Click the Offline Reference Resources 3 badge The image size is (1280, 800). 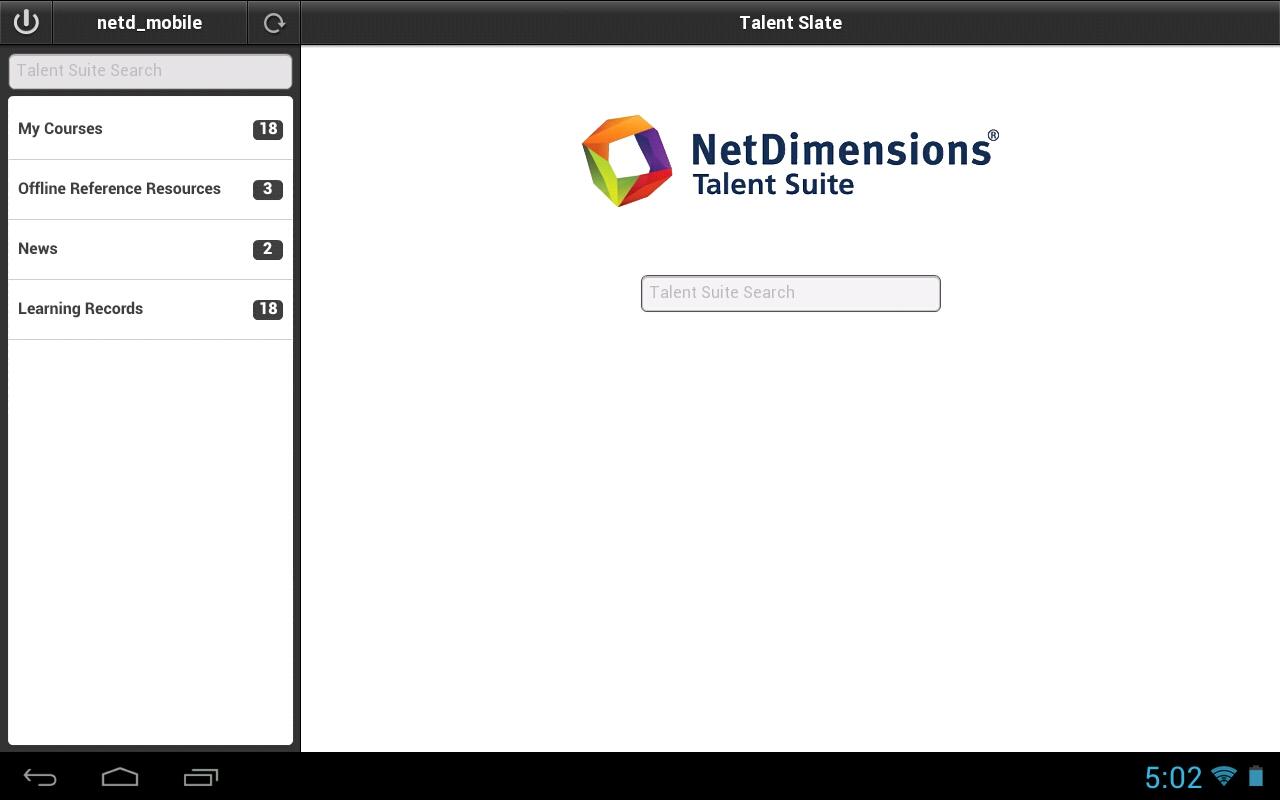point(268,189)
